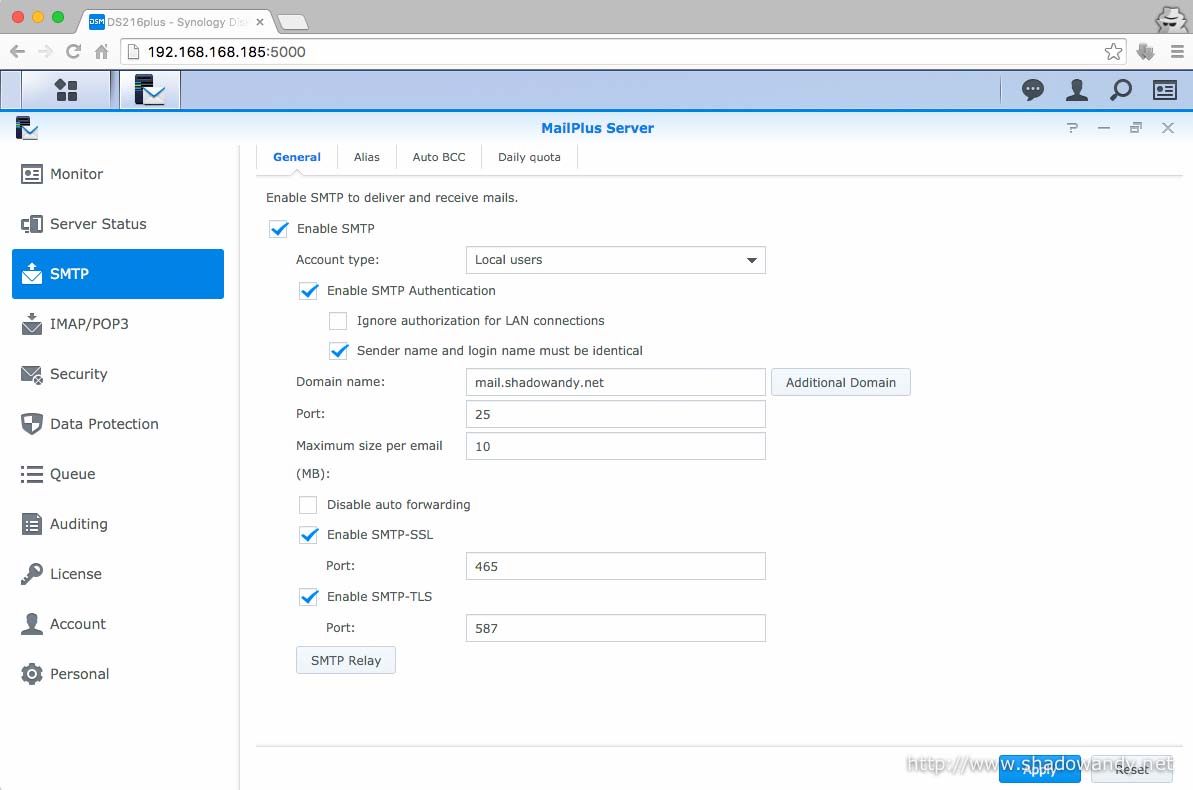Open the Daily quota tab
1193x790 pixels.
pyautogui.click(x=529, y=157)
